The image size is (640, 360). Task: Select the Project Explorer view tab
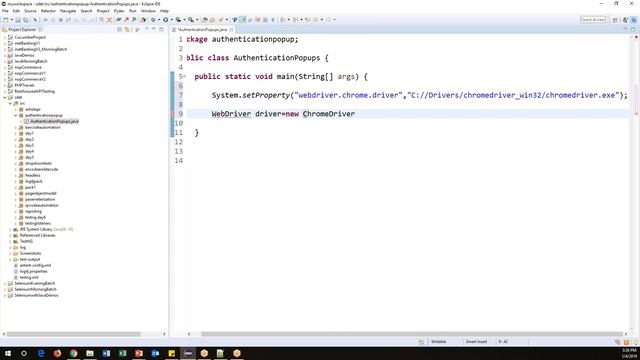point(22,29)
